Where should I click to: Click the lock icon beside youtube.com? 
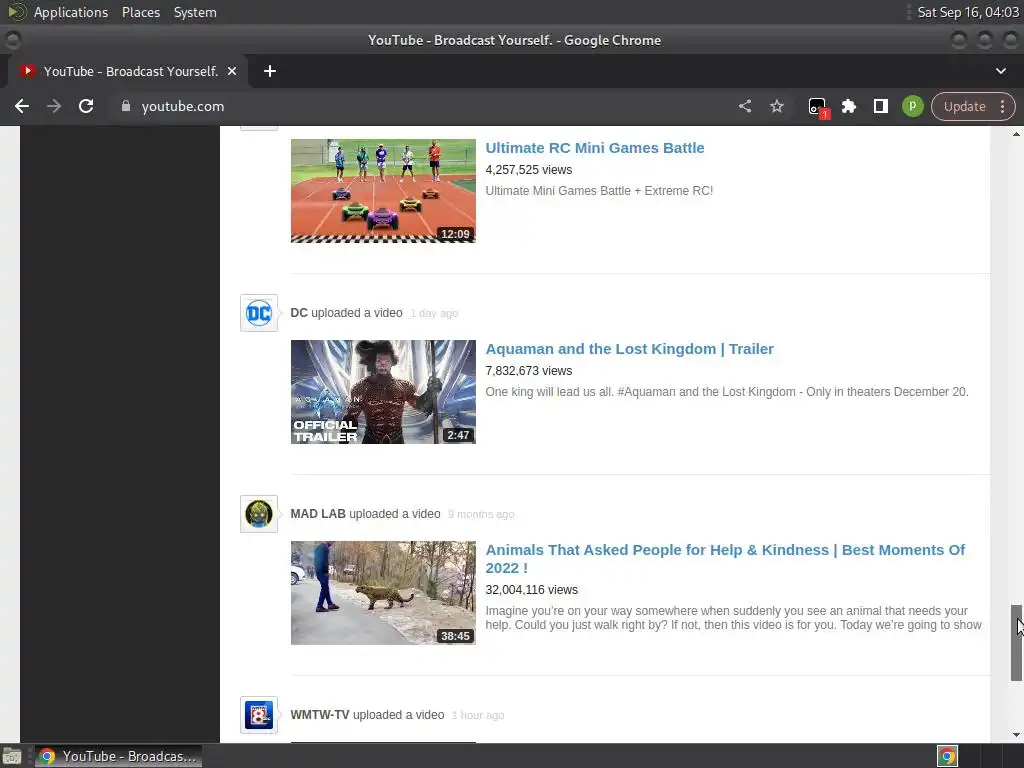(126, 106)
